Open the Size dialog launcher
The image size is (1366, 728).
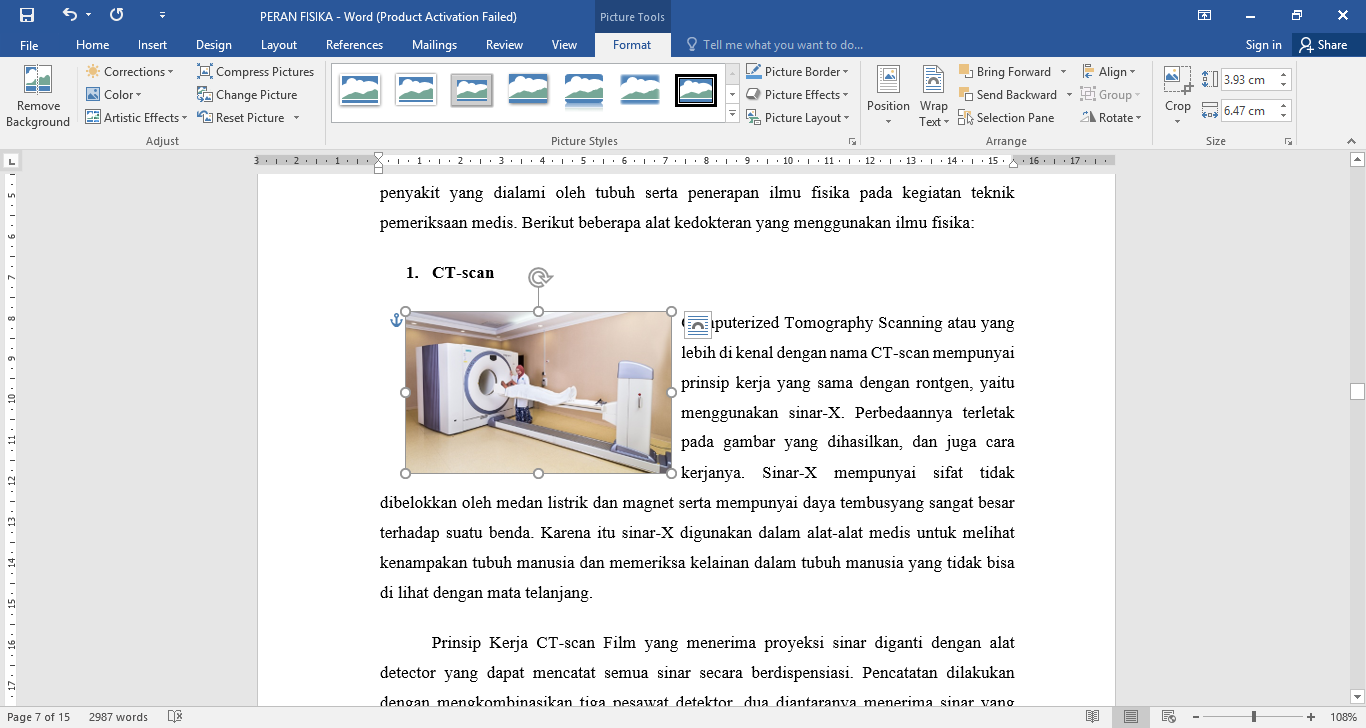tap(1288, 141)
